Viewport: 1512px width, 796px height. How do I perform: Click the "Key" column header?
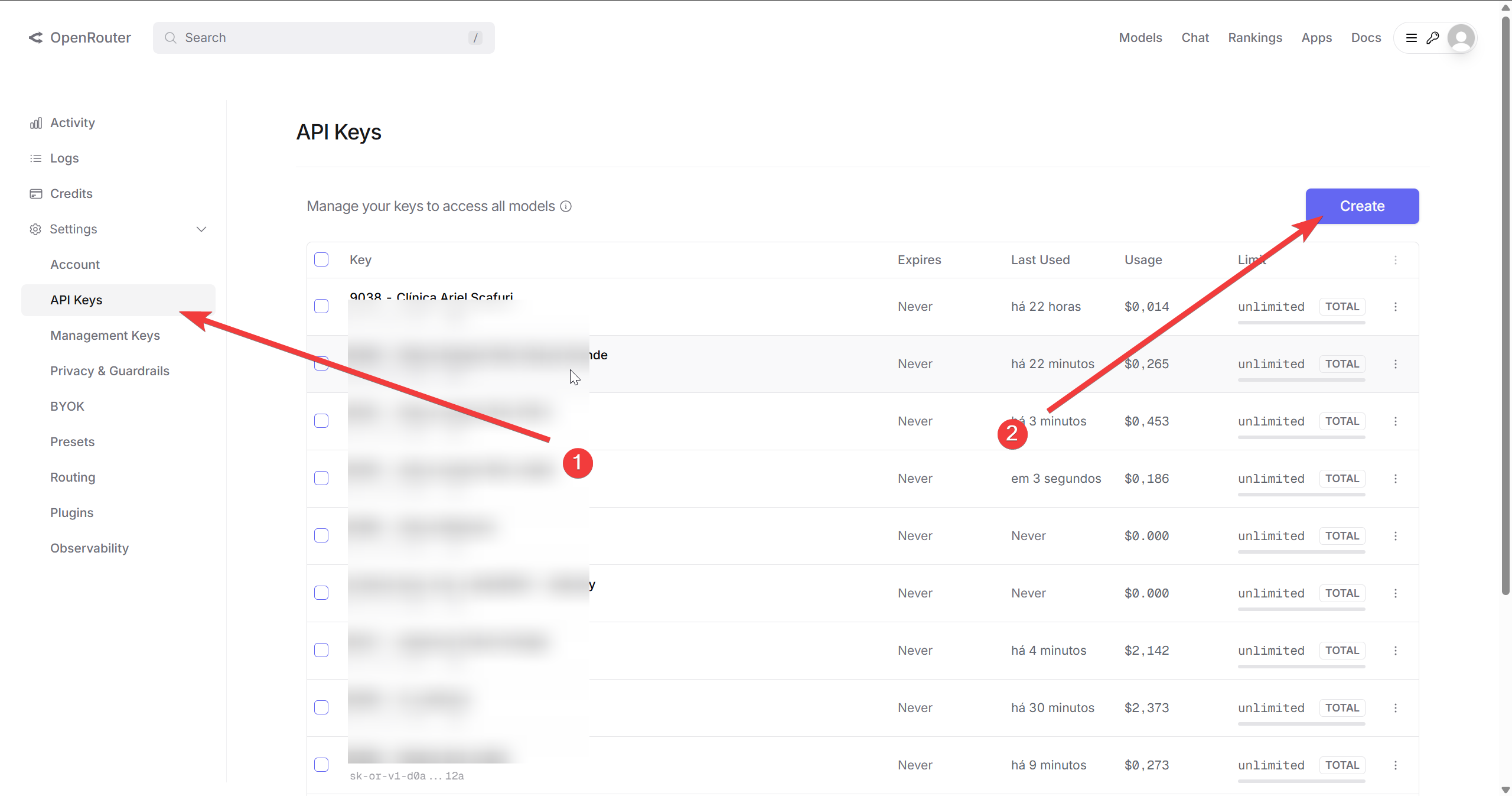(360, 260)
